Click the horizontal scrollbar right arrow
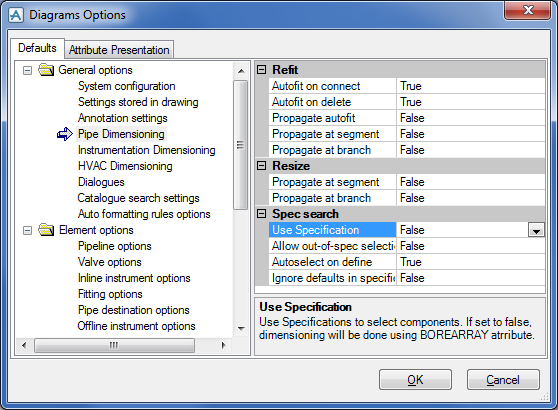Viewport: 558px width, 410px height. point(223,345)
